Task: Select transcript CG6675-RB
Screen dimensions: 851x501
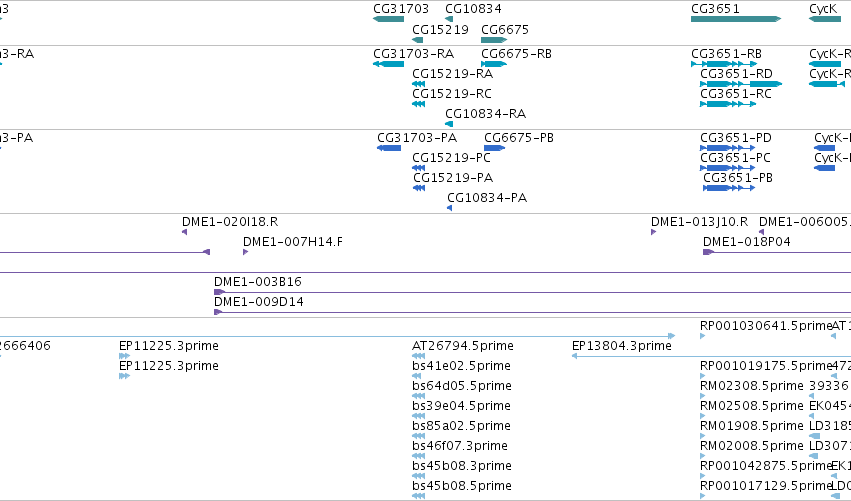Action: click(494, 64)
